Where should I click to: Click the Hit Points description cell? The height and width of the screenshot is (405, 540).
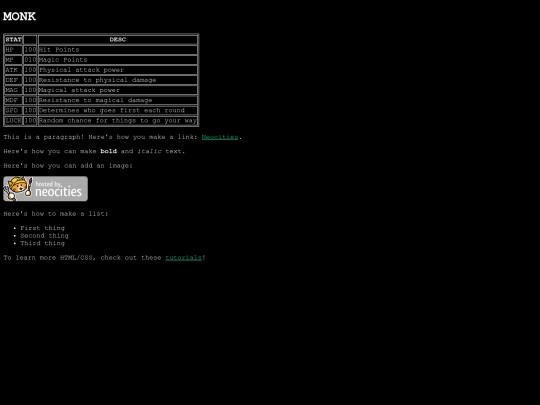click(118, 50)
